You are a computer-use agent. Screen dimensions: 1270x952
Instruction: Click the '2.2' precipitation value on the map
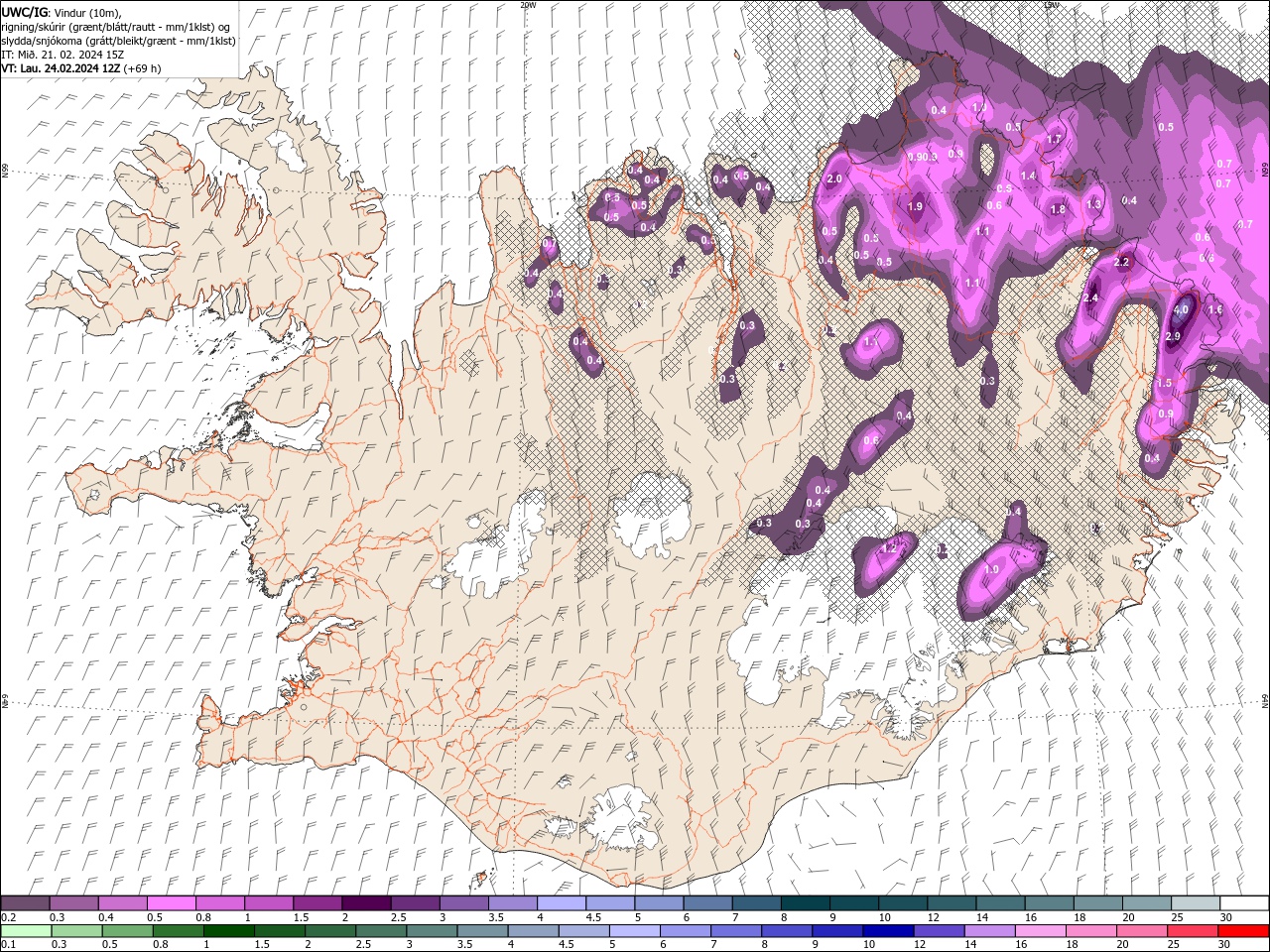click(x=1122, y=263)
